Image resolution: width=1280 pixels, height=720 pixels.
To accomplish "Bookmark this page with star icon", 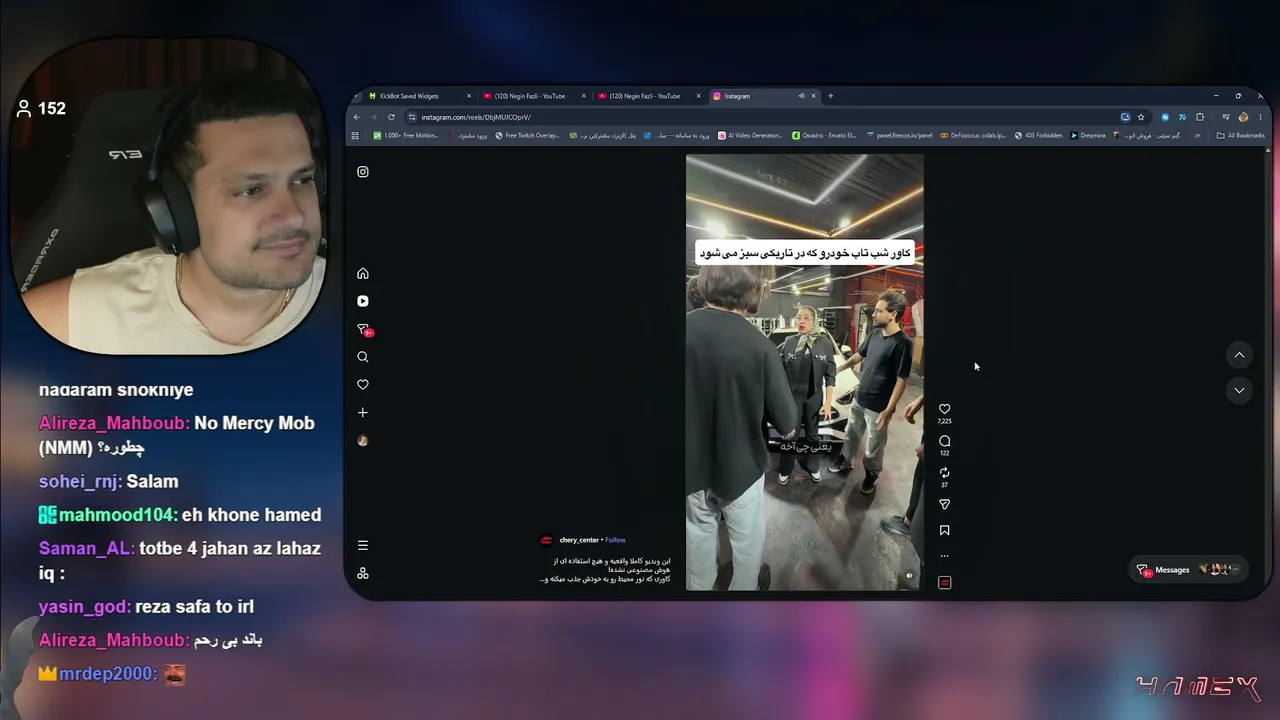I will [x=1141, y=117].
